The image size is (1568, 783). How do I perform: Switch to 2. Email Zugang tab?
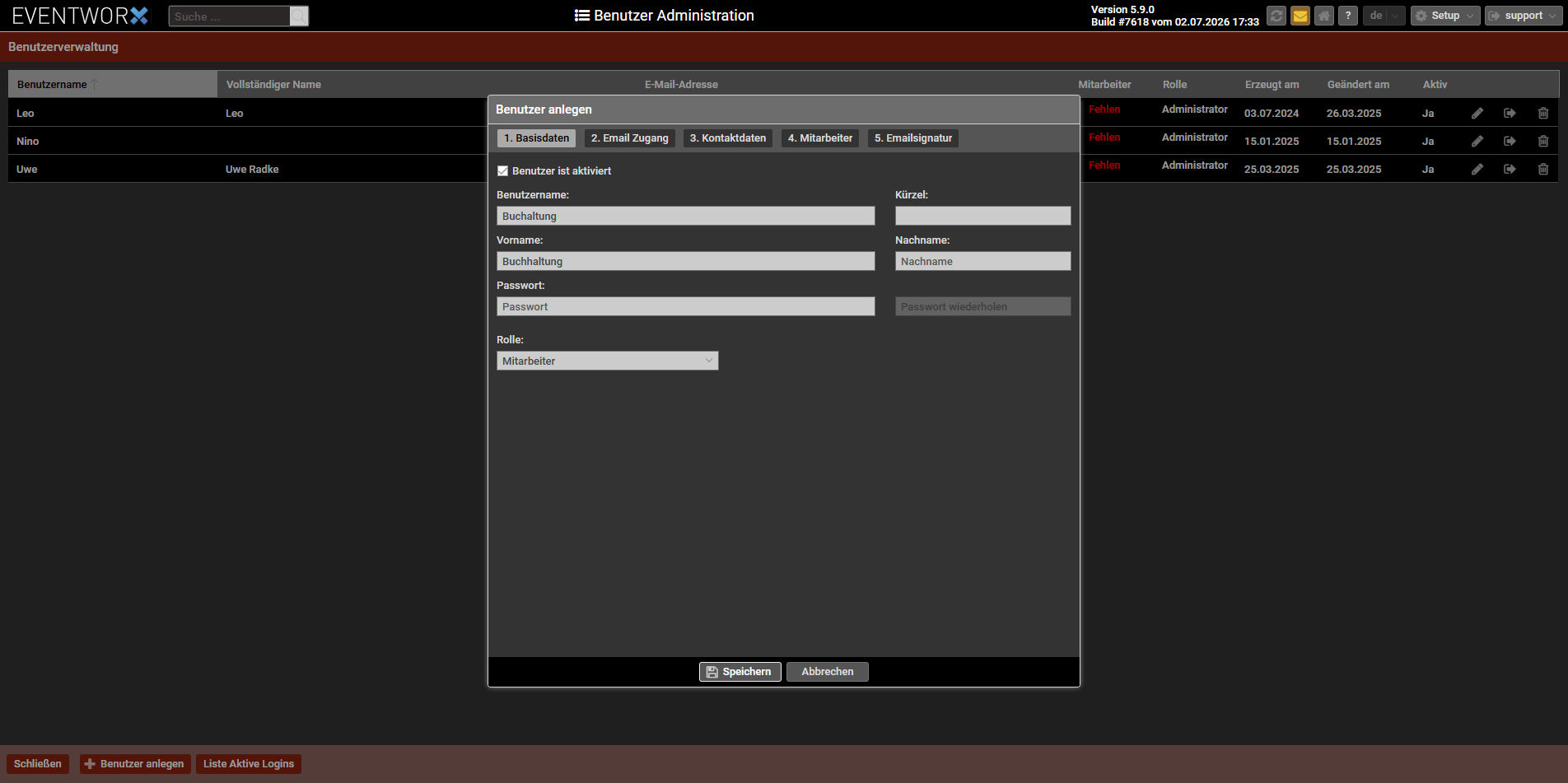[x=630, y=138]
